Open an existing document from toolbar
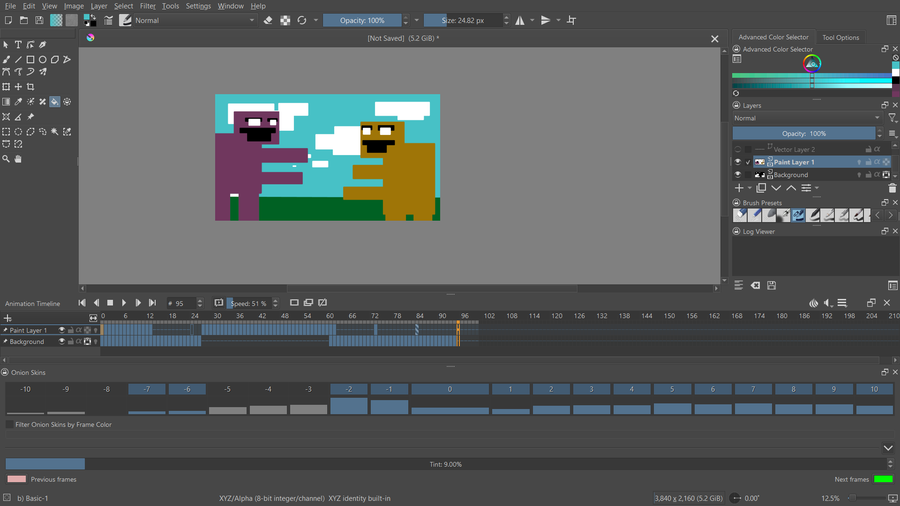Screen dimensions: 900x506 coord(24,20)
